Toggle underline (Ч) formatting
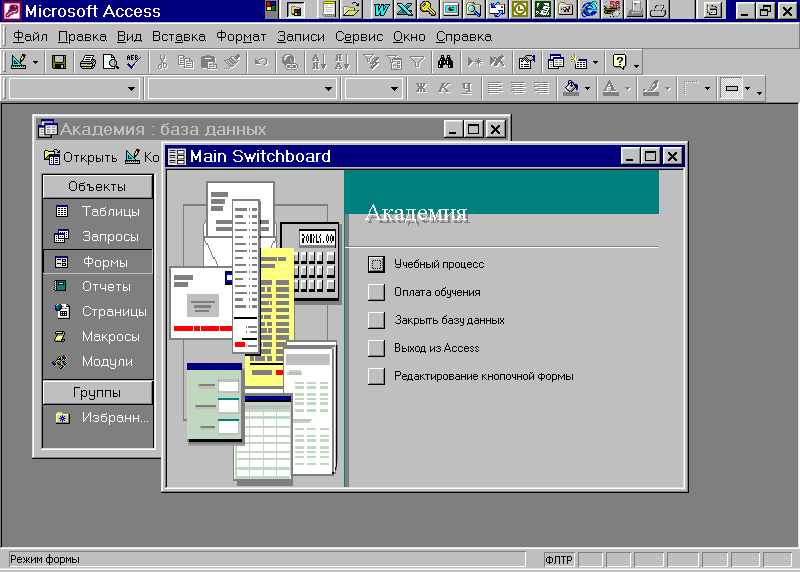Screen dimensions: 800x572 coord(467,88)
